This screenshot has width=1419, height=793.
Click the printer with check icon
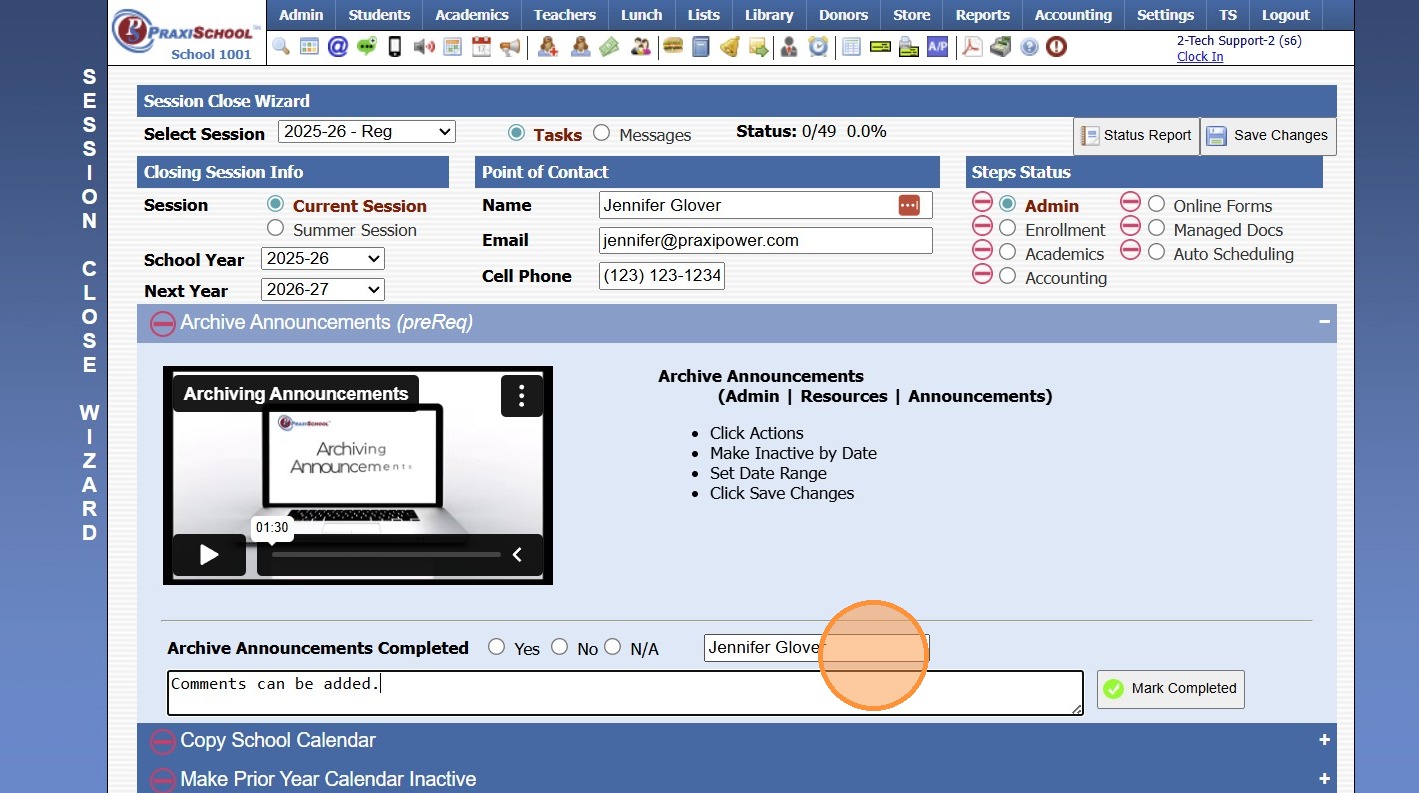coord(908,46)
